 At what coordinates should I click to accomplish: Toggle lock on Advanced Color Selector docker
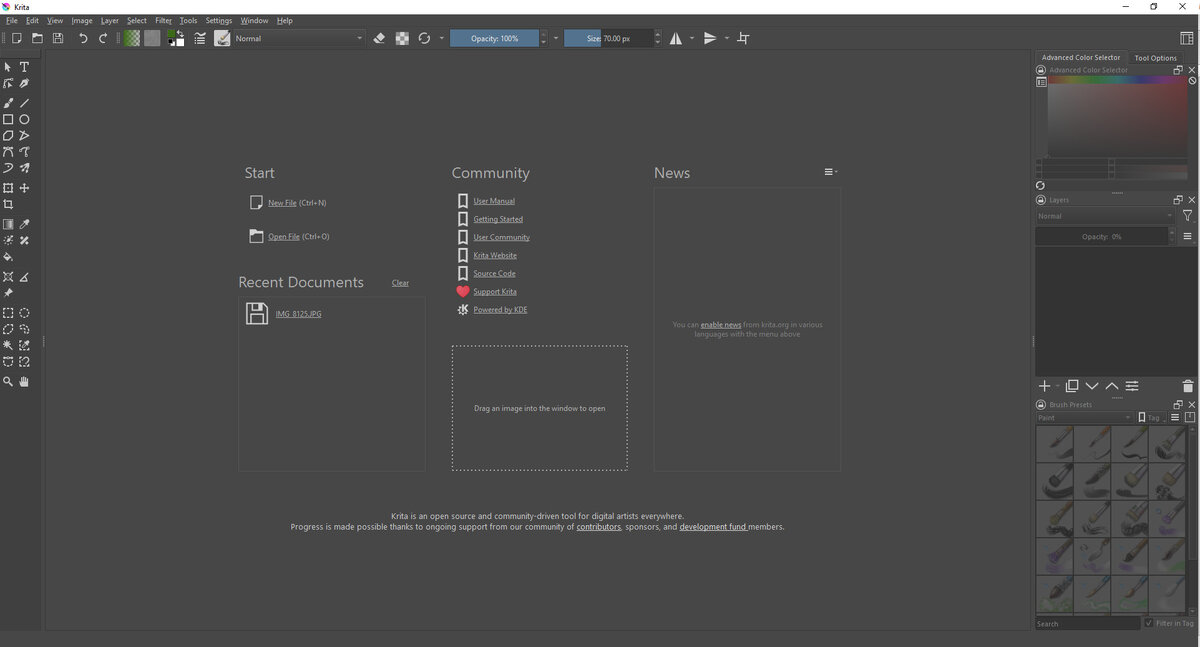click(1041, 70)
